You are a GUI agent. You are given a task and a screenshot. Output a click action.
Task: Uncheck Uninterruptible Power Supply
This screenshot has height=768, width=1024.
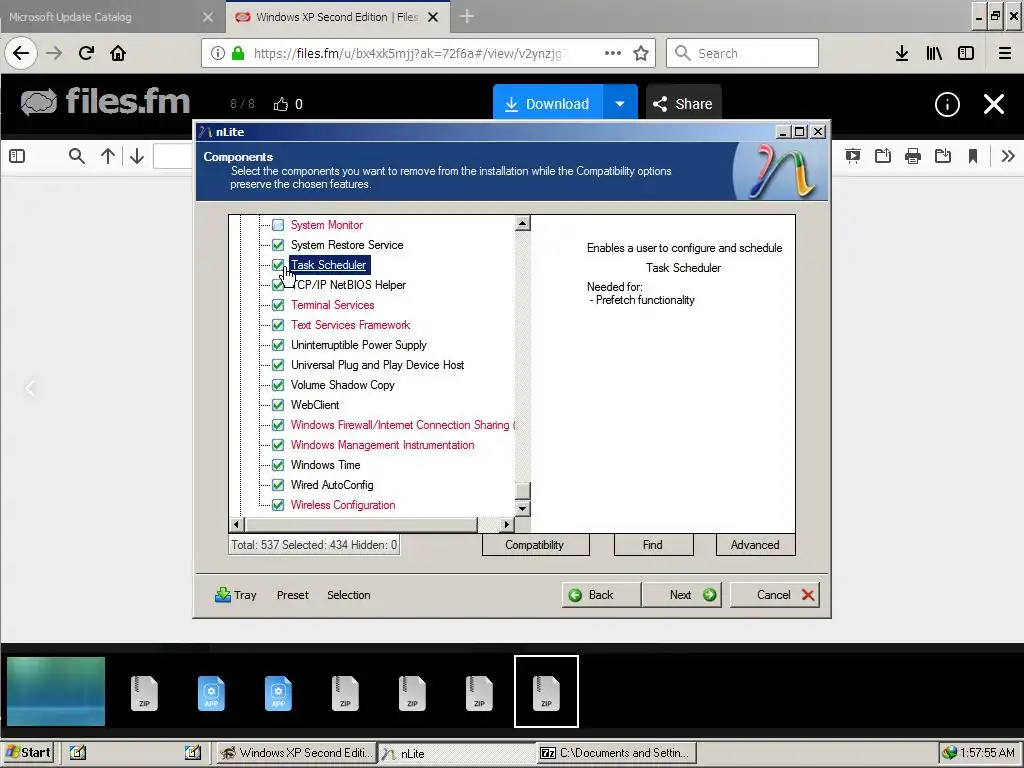coord(278,345)
